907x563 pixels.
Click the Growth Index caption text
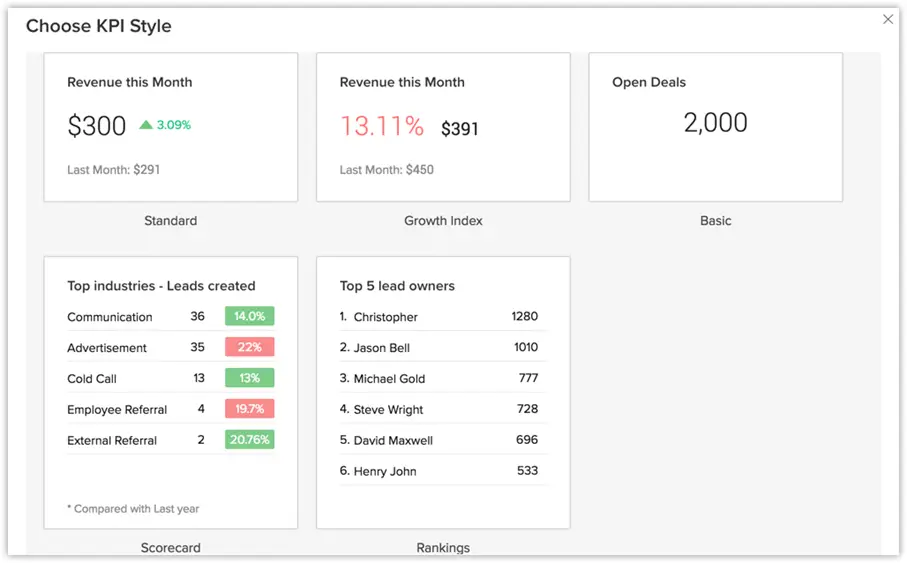click(443, 221)
